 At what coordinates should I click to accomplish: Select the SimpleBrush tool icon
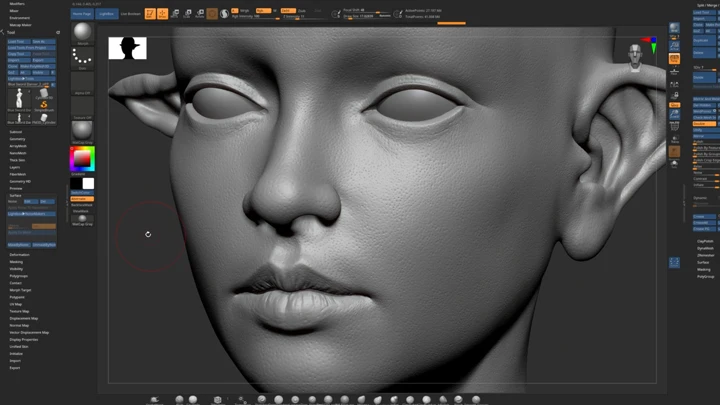click(x=44, y=105)
